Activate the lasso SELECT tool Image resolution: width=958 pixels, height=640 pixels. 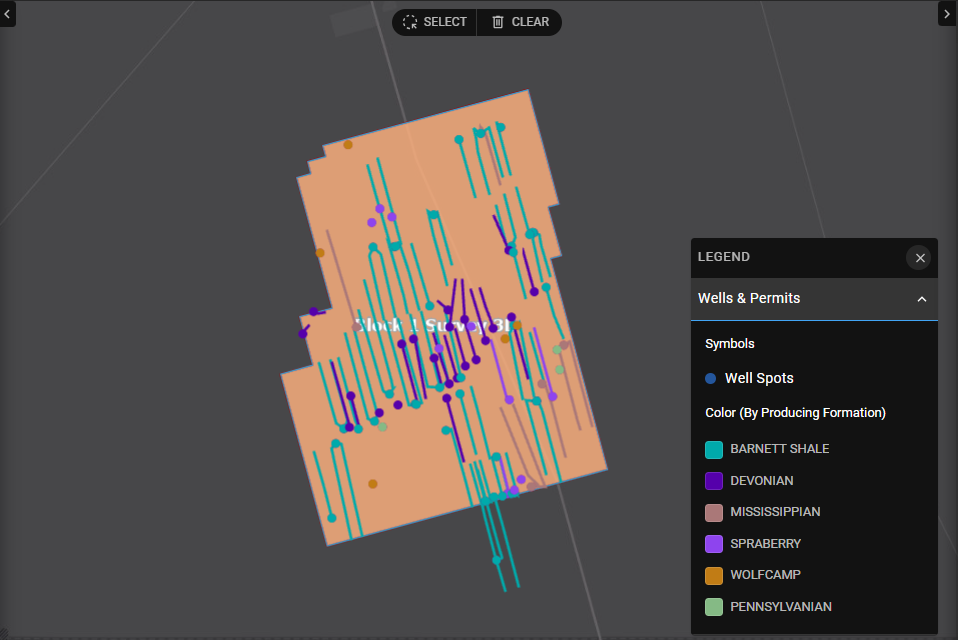pos(435,22)
